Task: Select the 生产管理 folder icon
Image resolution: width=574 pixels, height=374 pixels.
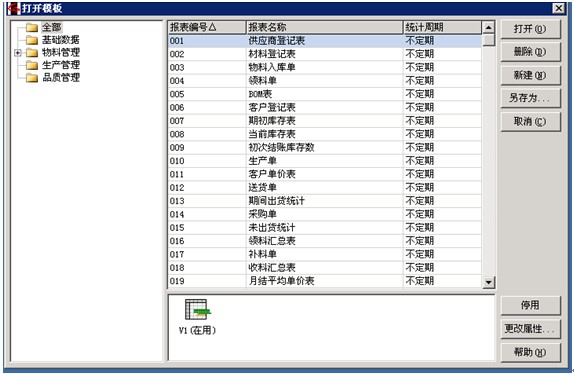Action: [x=32, y=65]
